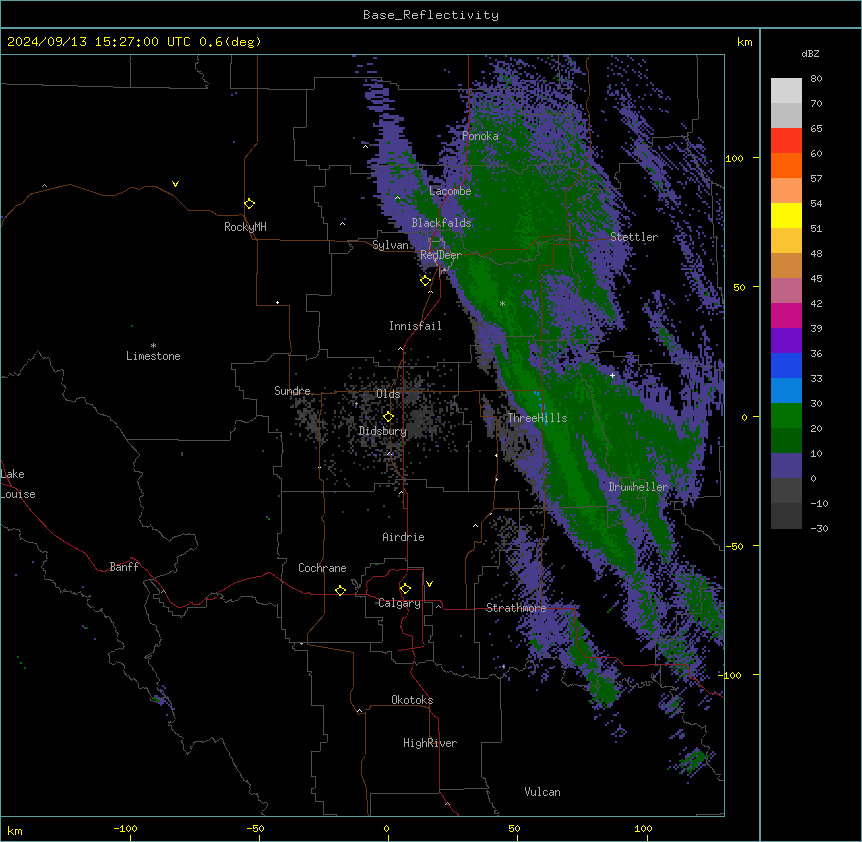Click the RedDeer city label

(x=441, y=255)
